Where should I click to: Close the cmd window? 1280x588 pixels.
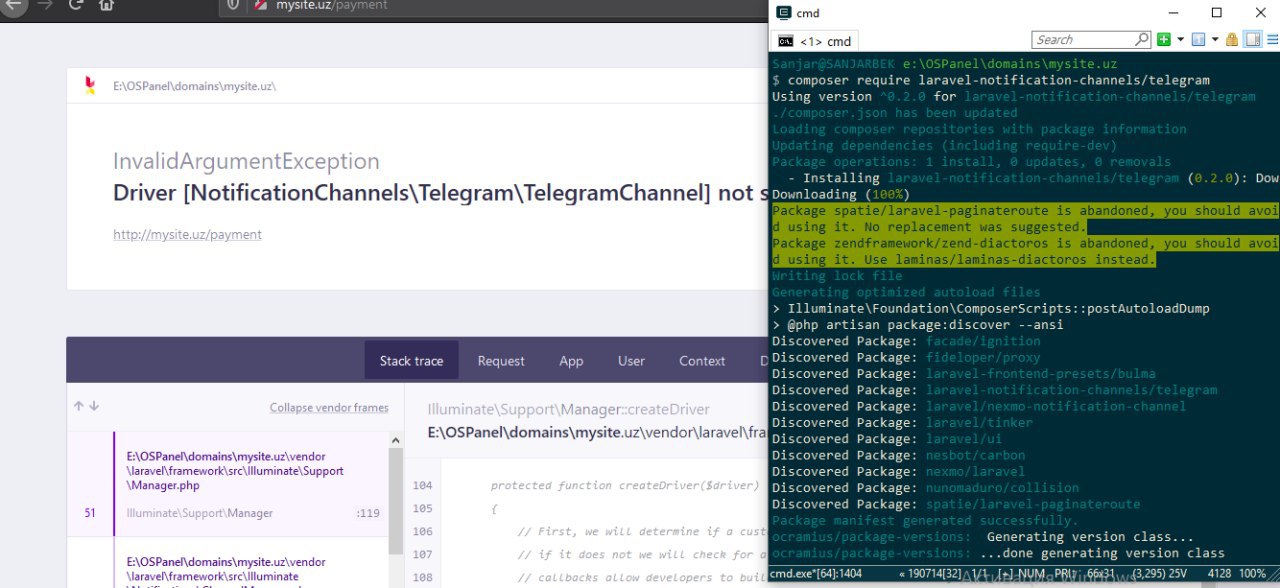click(x=1261, y=13)
